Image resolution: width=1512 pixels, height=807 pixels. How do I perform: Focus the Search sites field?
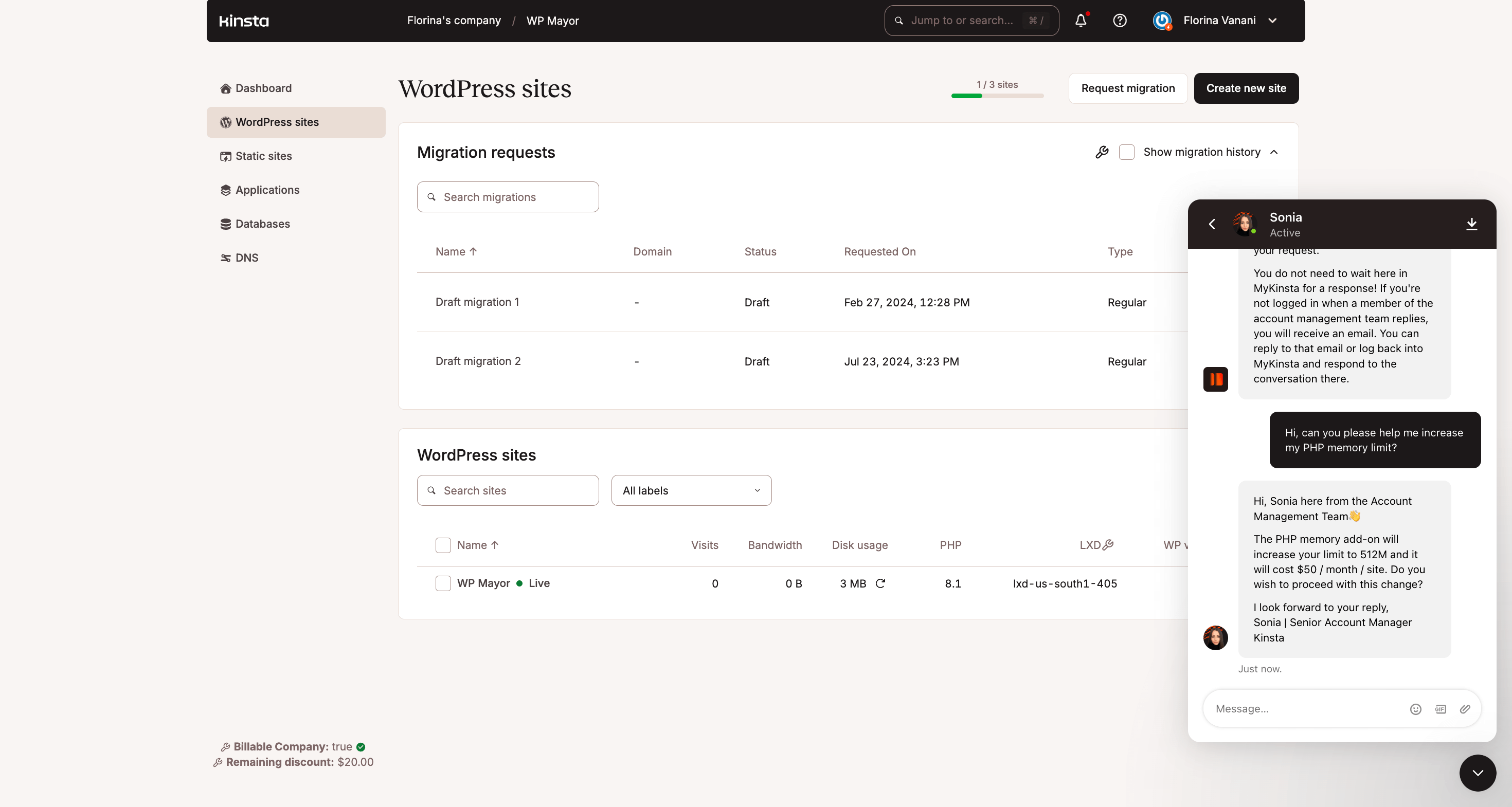click(x=508, y=491)
